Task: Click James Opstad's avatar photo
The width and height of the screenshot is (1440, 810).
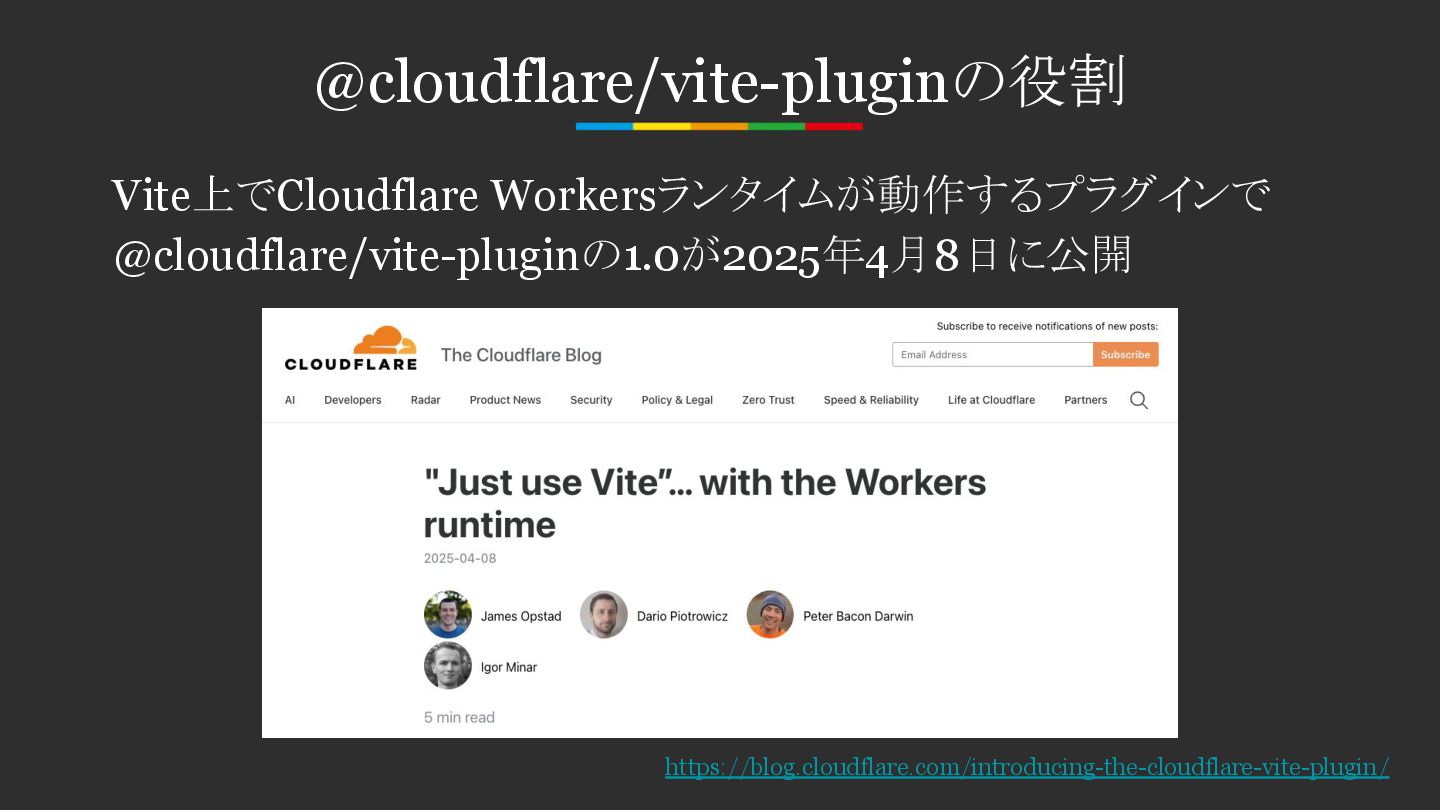Action: [448, 615]
